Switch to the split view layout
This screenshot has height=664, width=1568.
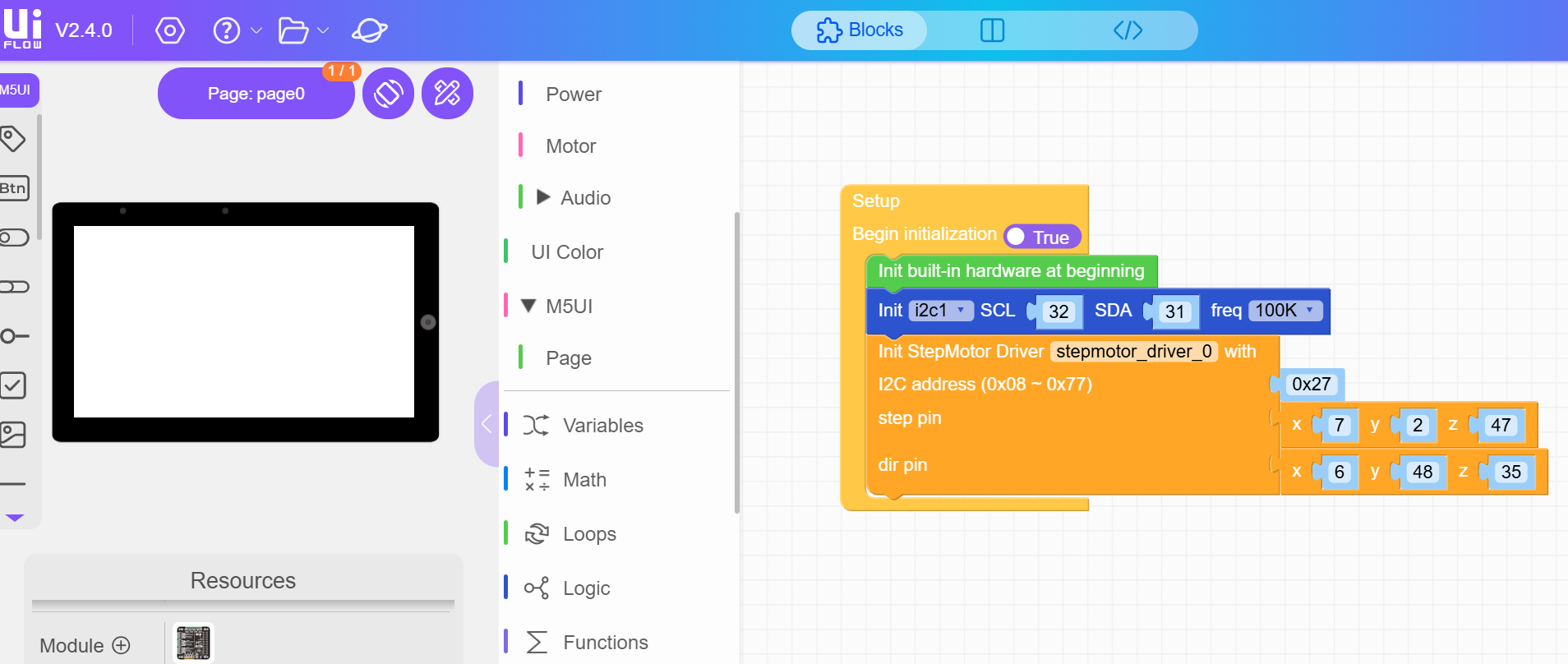point(992,30)
